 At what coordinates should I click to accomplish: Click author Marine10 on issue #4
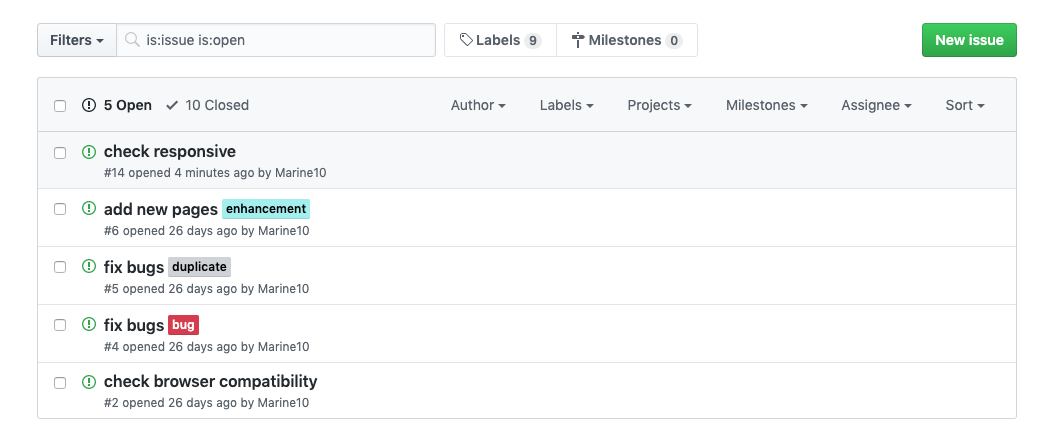point(284,346)
